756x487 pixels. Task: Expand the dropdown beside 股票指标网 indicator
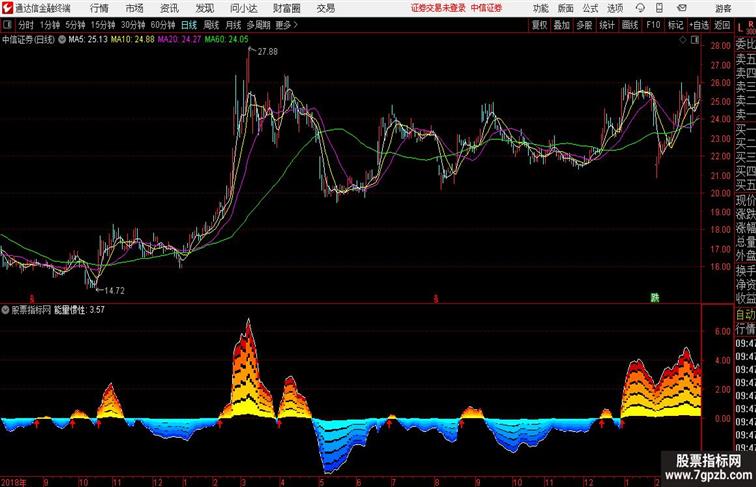point(5,310)
